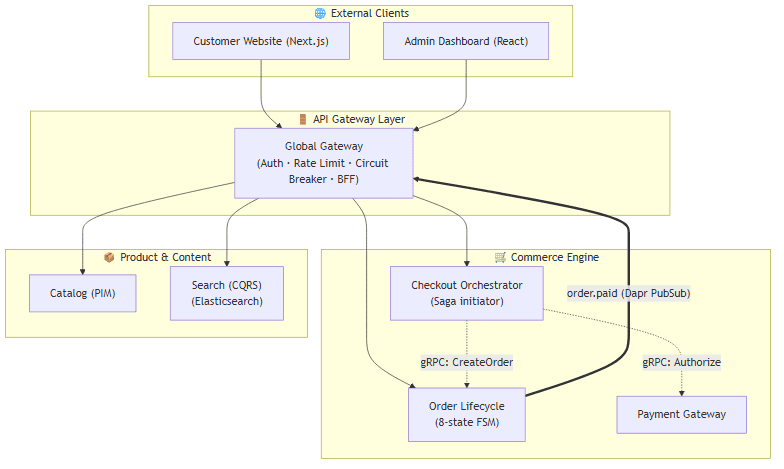Select the Global Gateway node
Image resolution: width=784 pixels, height=469 pixels.
click(324, 163)
